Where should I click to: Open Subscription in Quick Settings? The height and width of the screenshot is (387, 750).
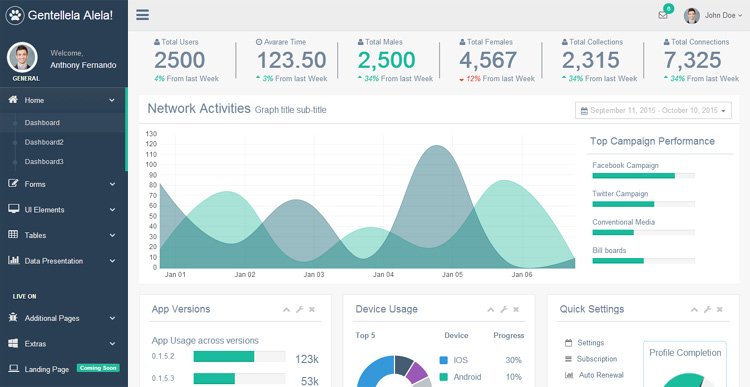point(591,359)
